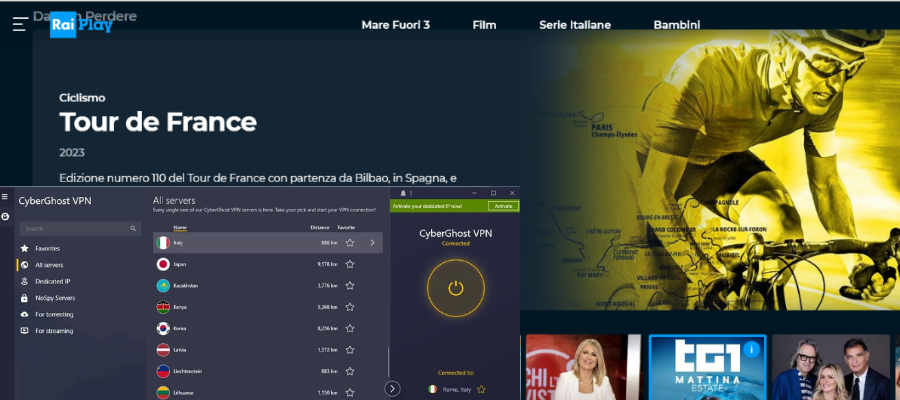900x400 pixels.
Task: Sort servers by Favorite column
Action: 346,228
